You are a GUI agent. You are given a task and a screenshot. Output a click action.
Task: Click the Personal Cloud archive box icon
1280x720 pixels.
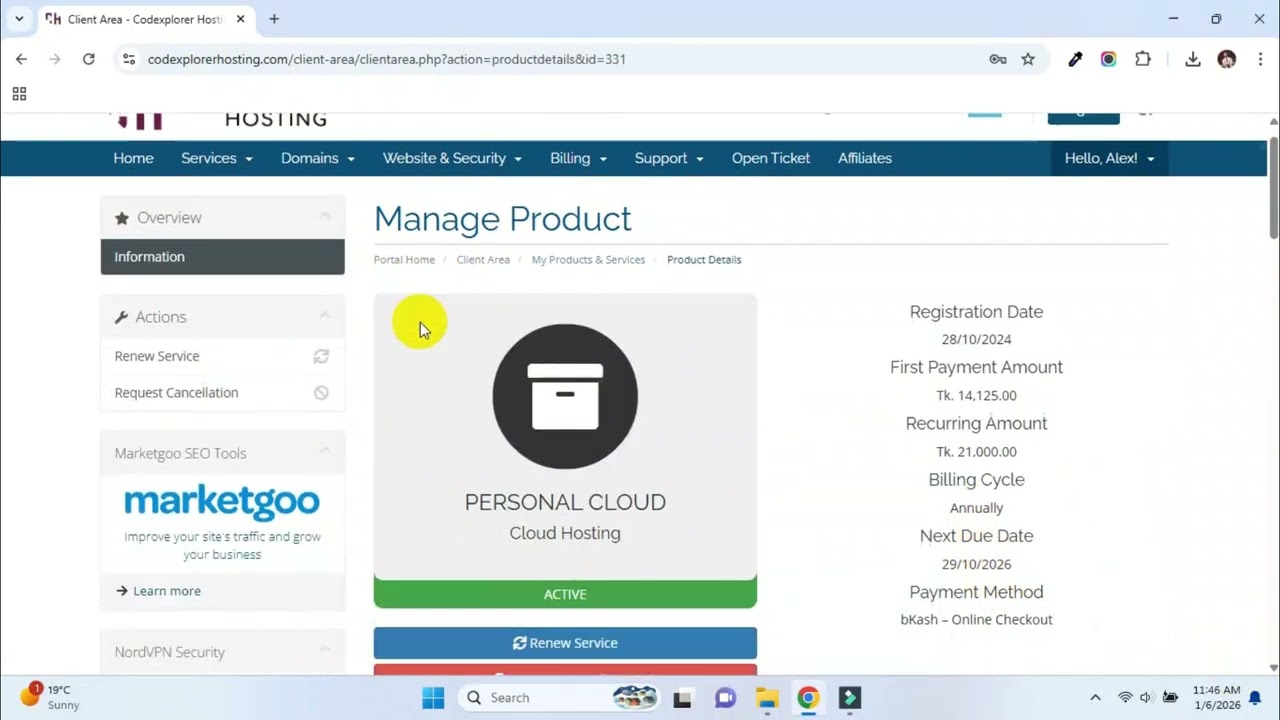pyautogui.click(x=565, y=396)
